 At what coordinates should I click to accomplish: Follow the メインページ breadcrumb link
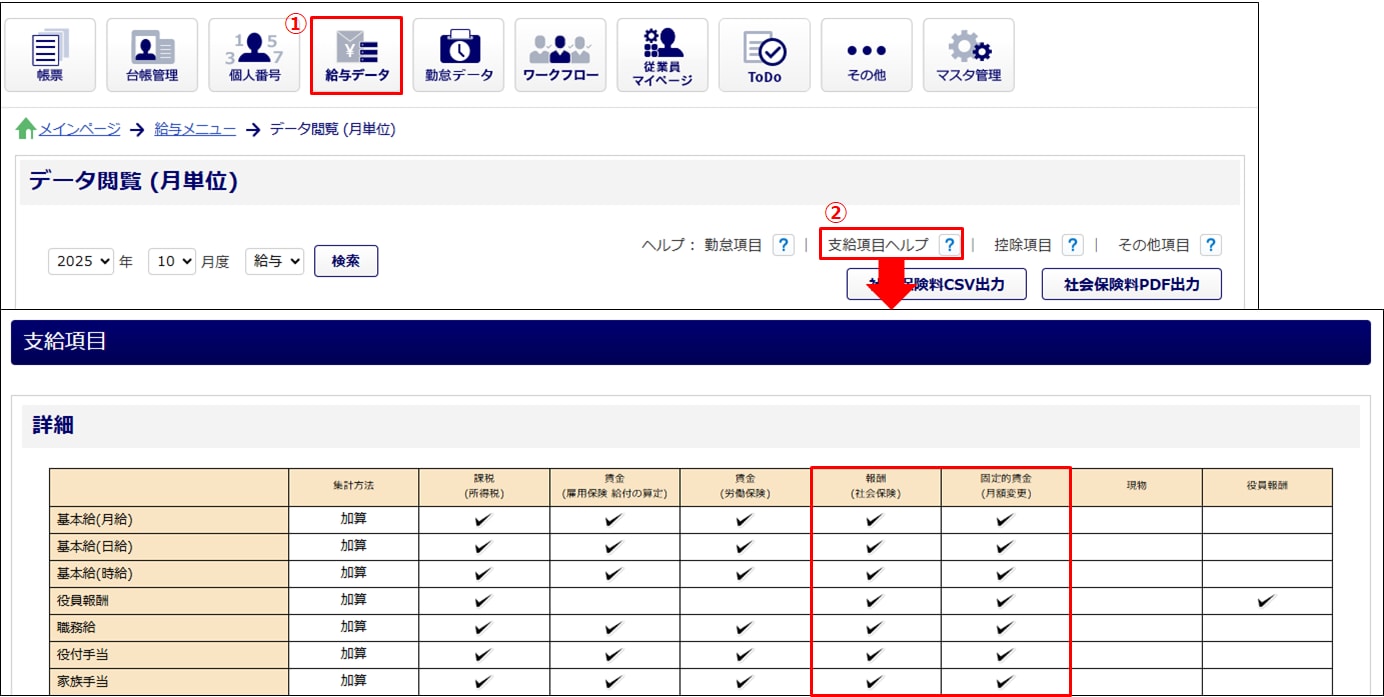(x=79, y=129)
